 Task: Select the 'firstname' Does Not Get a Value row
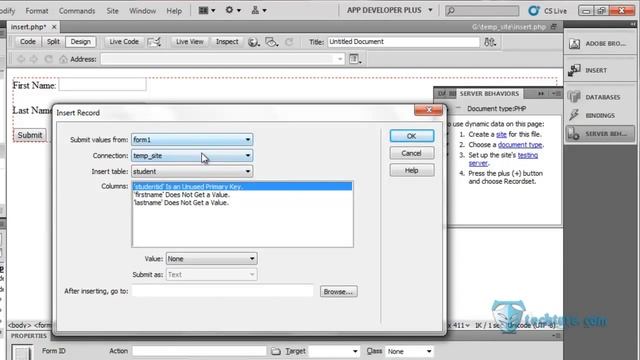point(242,195)
